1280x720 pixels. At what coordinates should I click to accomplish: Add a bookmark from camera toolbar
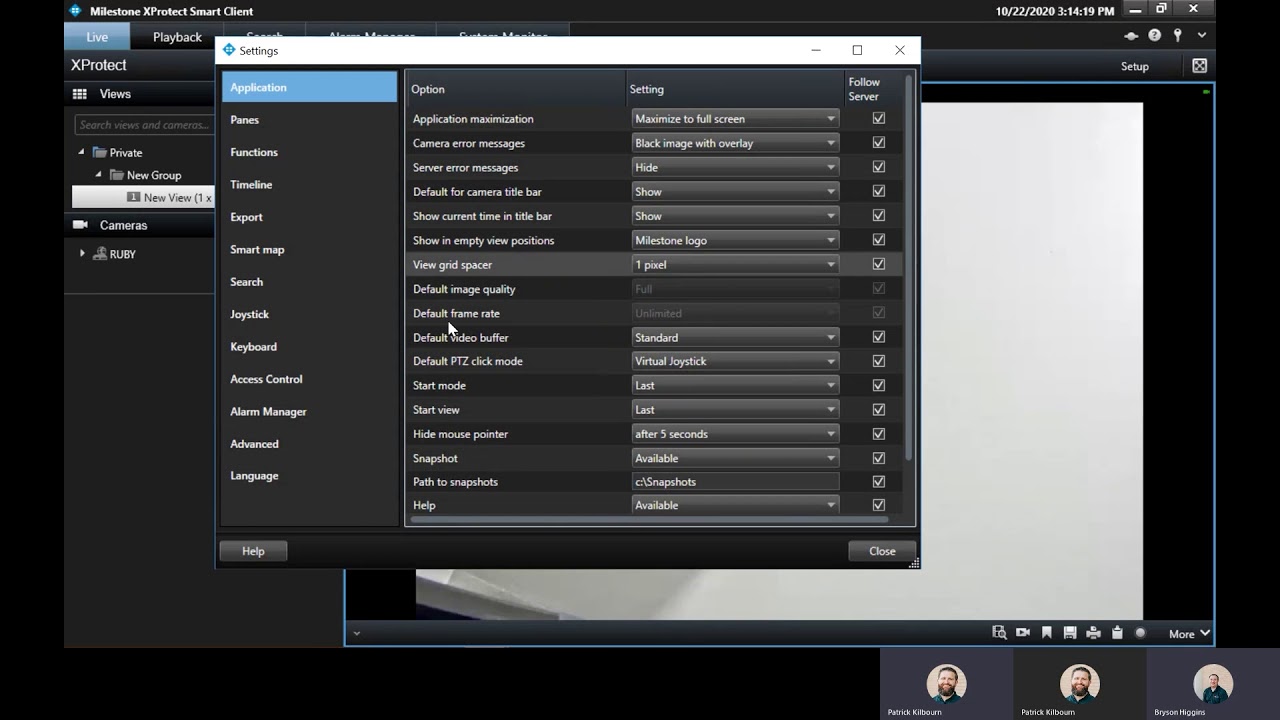[x=1047, y=633]
